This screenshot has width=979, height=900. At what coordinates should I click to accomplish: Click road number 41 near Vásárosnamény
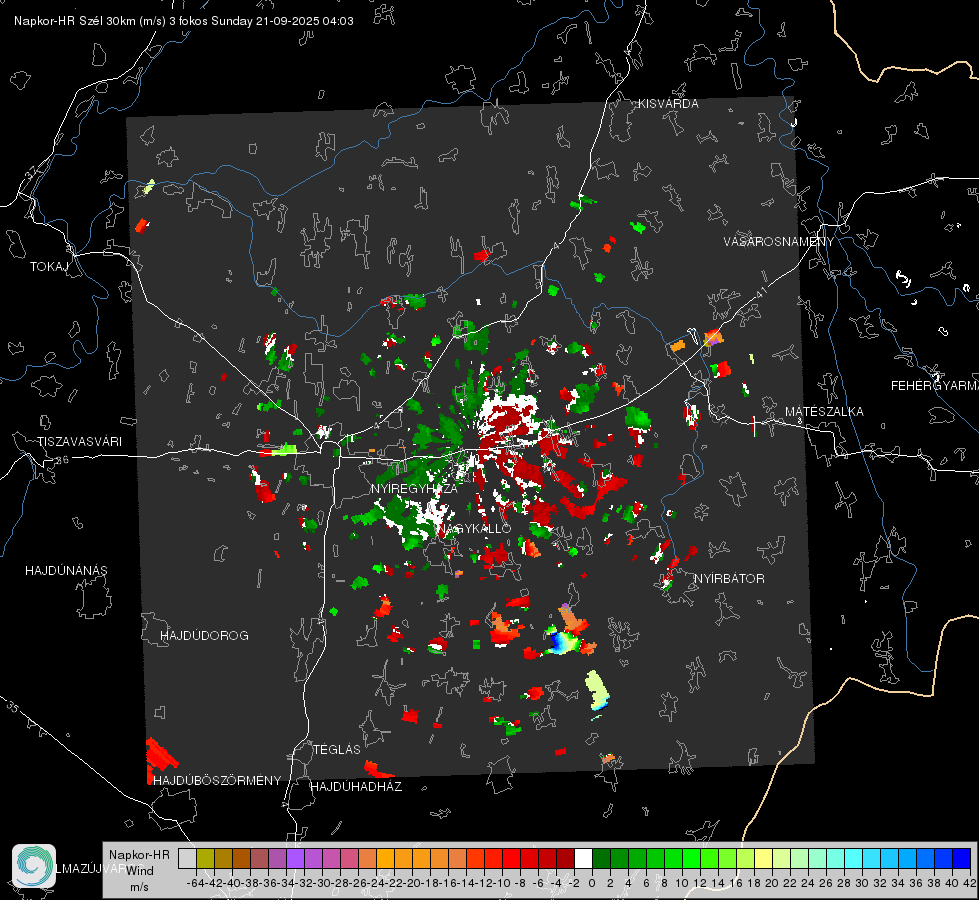[x=761, y=293]
